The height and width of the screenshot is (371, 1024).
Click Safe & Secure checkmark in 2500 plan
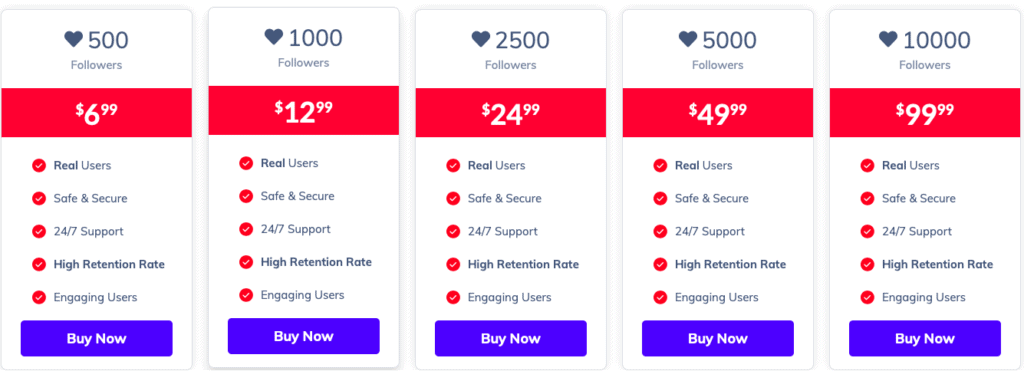(453, 198)
